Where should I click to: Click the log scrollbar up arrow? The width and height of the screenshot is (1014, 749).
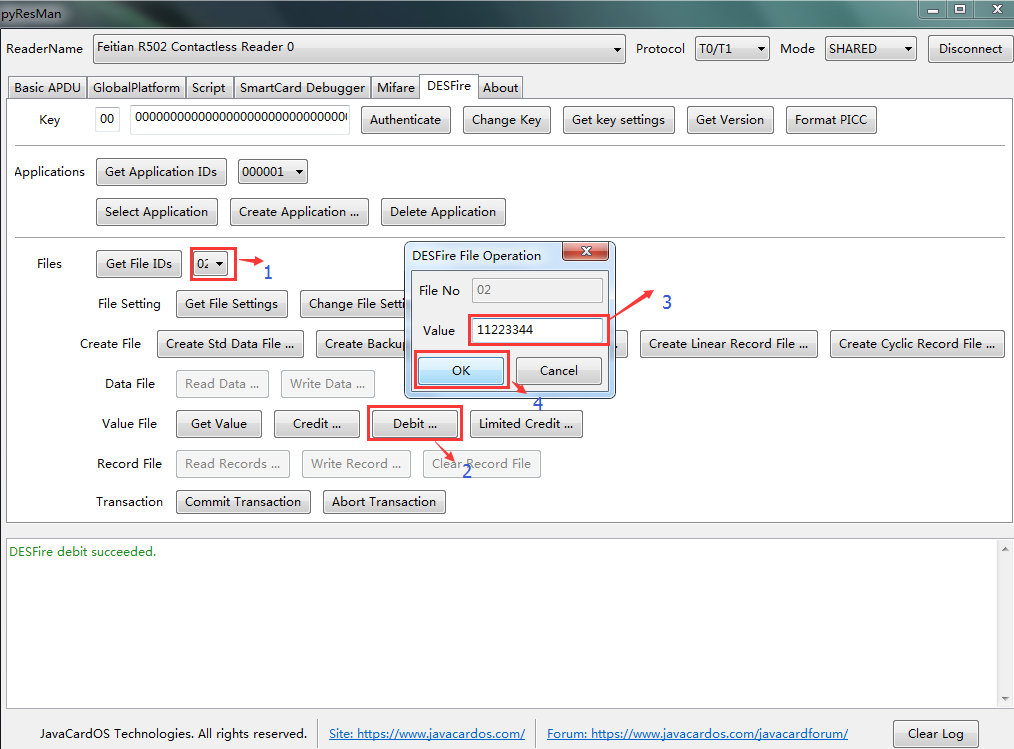1005,548
